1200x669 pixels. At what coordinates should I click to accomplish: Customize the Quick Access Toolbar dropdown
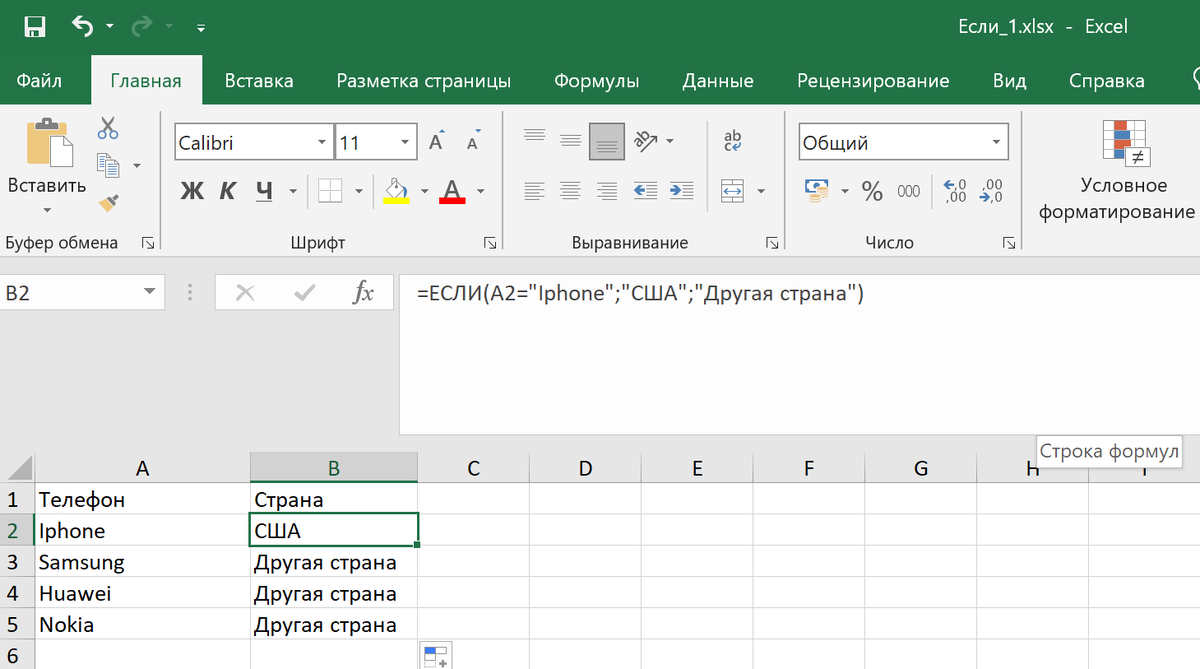click(x=202, y=28)
